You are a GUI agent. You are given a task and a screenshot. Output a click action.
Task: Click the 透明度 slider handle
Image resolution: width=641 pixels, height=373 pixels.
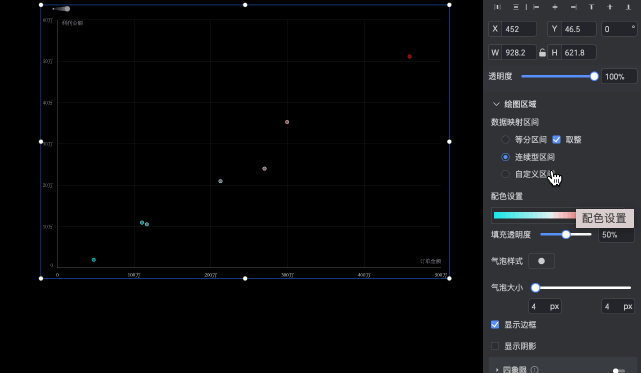pyautogui.click(x=594, y=76)
